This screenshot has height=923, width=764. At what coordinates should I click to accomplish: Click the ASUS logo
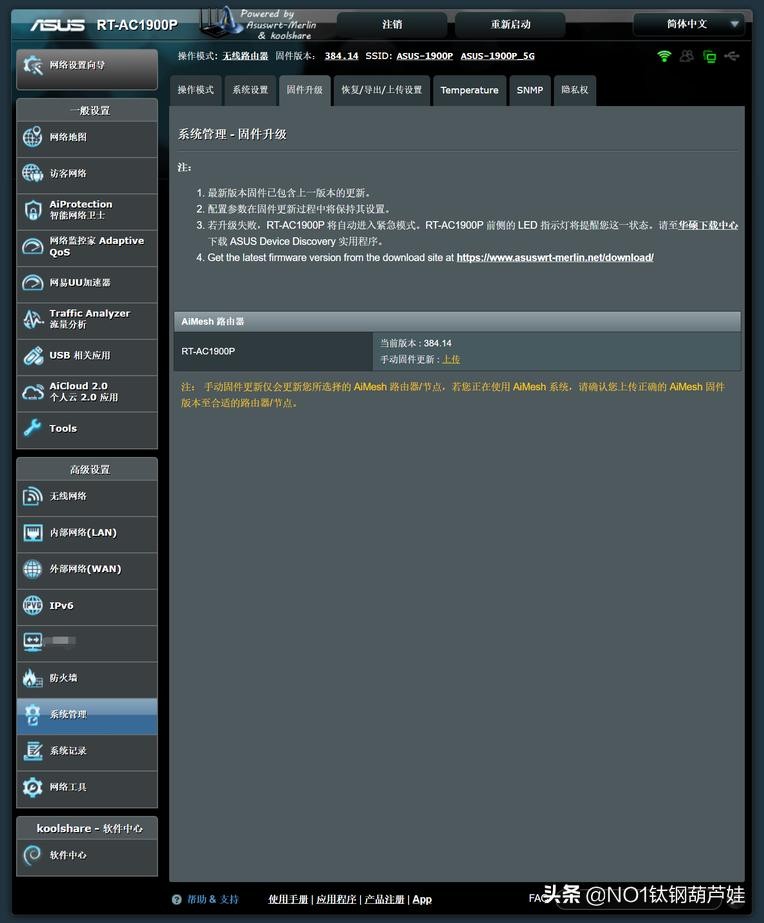pyautogui.click(x=57, y=25)
